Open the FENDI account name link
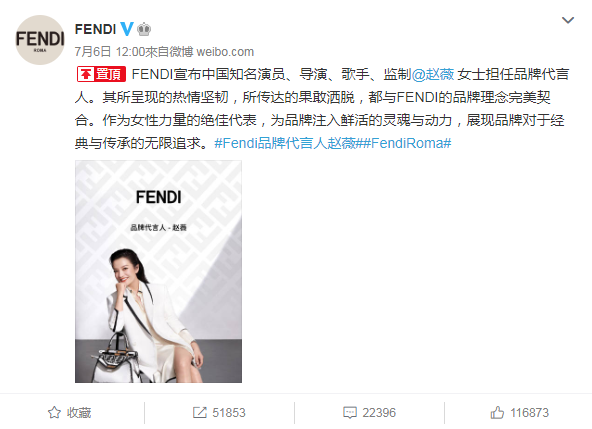The image size is (592, 429). tap(96, 29)
